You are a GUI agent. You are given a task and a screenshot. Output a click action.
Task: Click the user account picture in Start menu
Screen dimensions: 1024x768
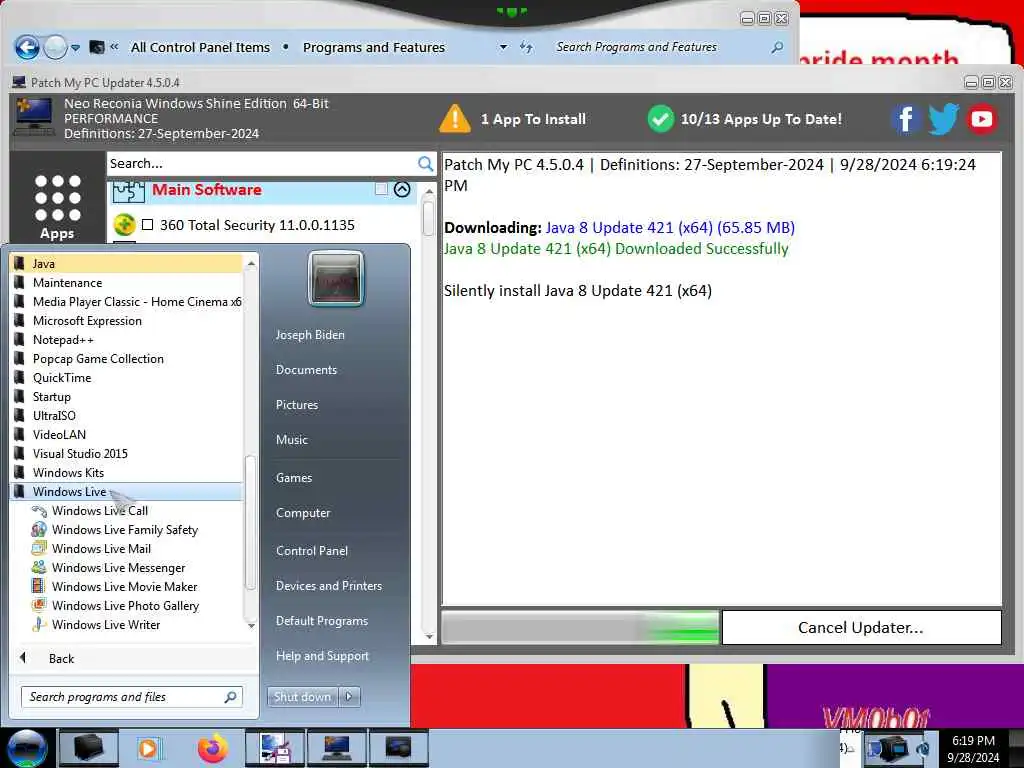coord(335,280)
